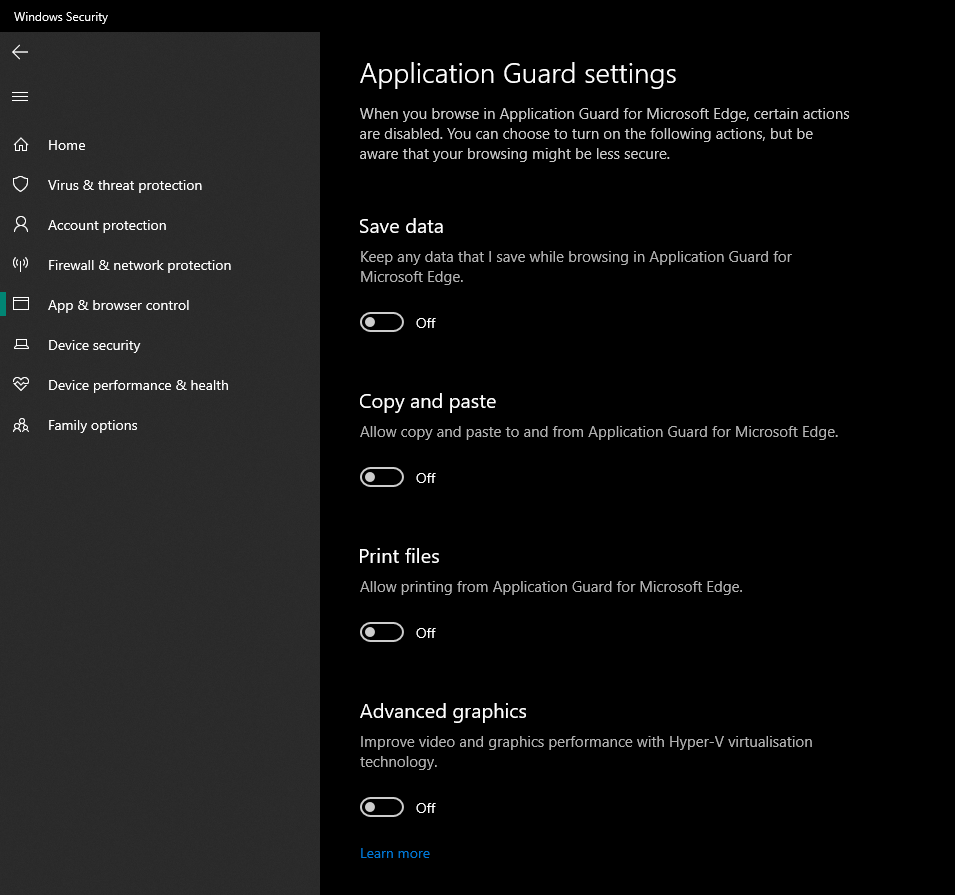Click the Family options people icon
Screen dimensions: 955x895
(x=20, y=425)
